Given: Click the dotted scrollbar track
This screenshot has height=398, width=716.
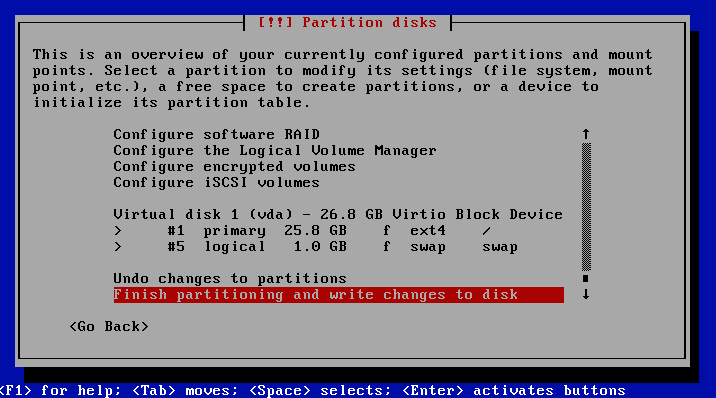Looking at the screenshot, I should [x=586, y=207].
